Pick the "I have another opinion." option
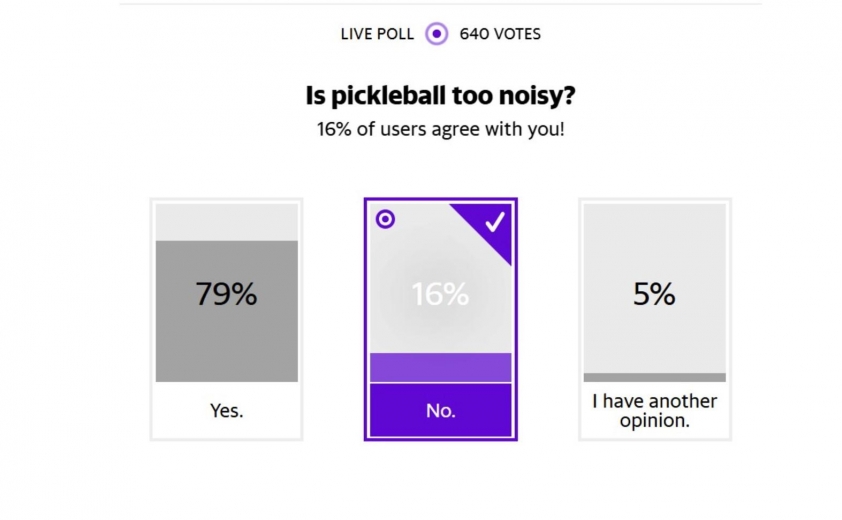Screen dimensions: 842x520 (x=654, y=410)
